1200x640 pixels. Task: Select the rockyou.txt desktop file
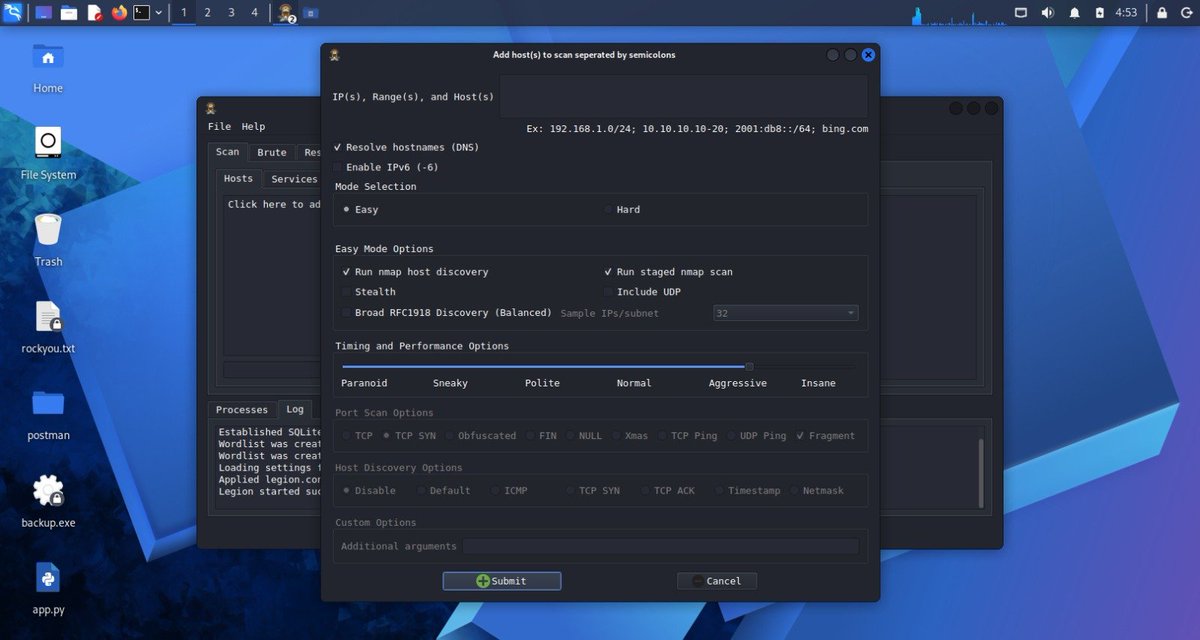pyautogui.click(x=48, y=327)
